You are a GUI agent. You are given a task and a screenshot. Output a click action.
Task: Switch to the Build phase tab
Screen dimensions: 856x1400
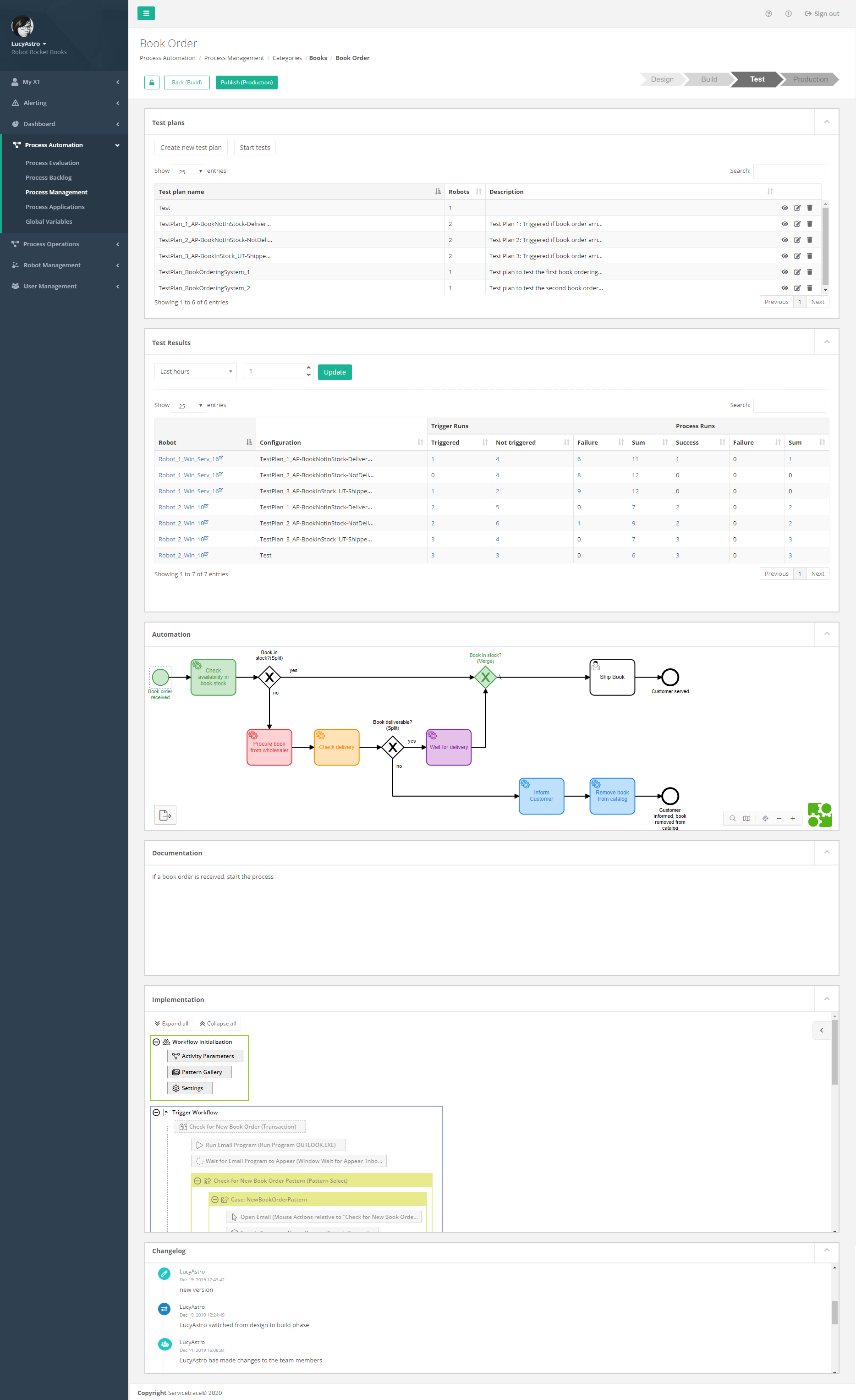click(709, 80)
